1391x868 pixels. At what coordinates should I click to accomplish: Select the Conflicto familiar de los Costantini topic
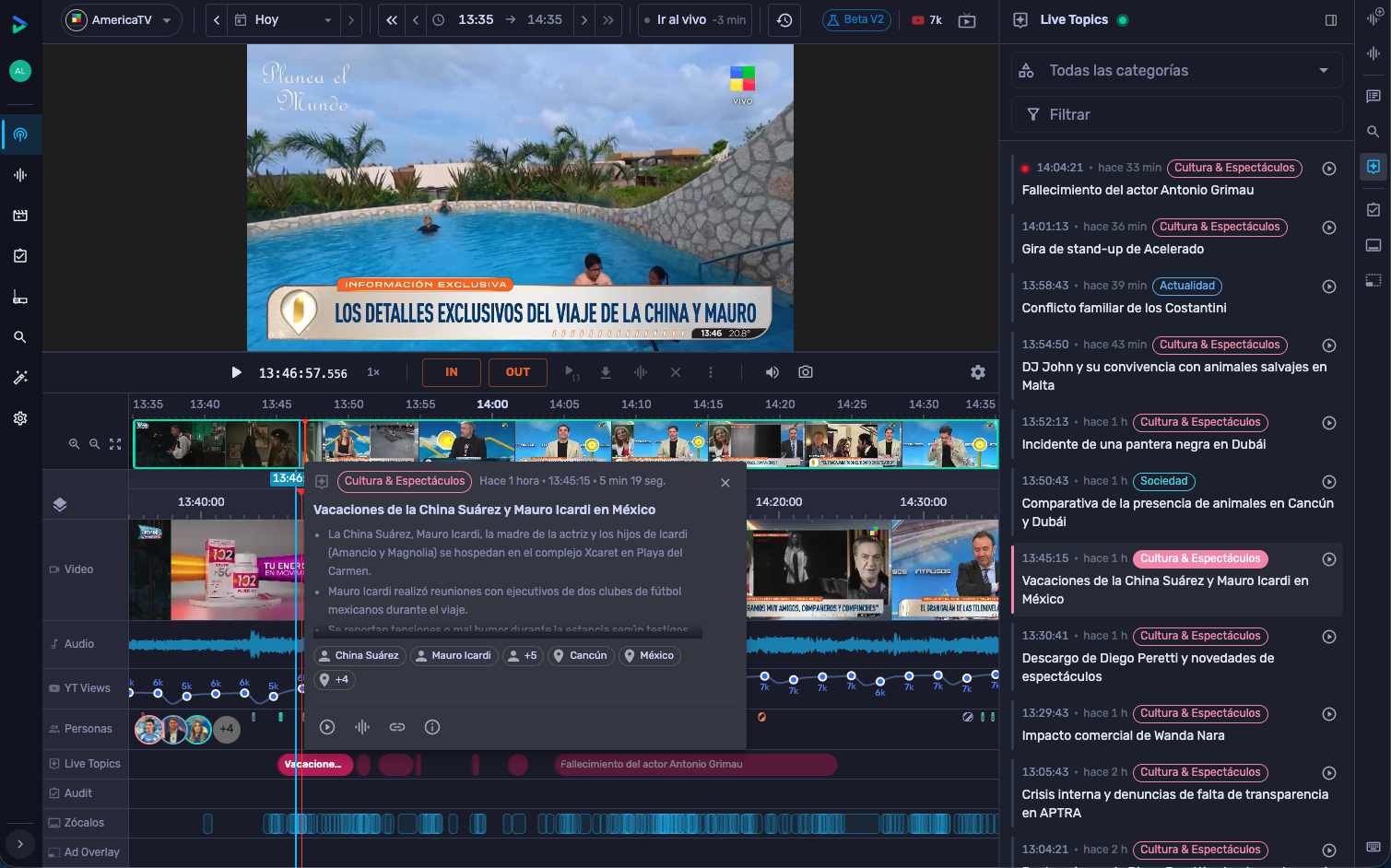coord(1177,297)
